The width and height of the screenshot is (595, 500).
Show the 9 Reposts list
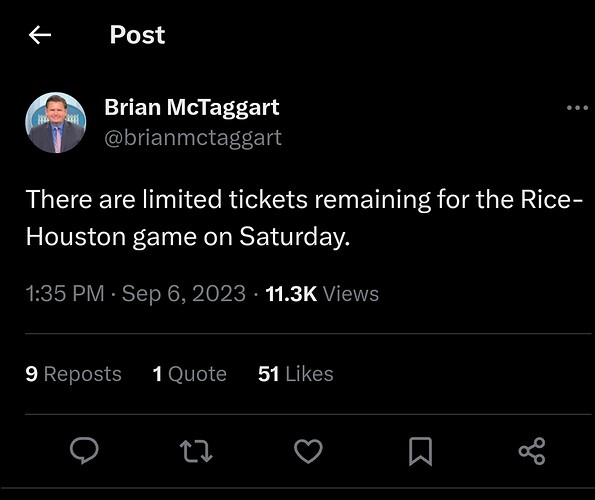pyautogui.click(x=74, y=374)
